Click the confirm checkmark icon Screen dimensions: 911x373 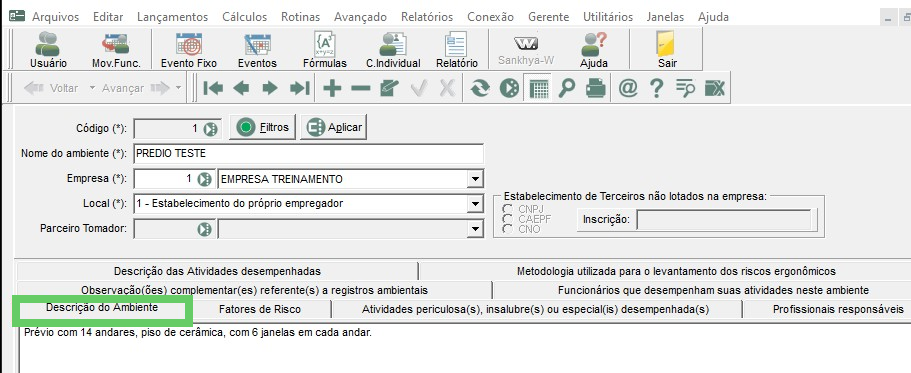pos(418,88)
